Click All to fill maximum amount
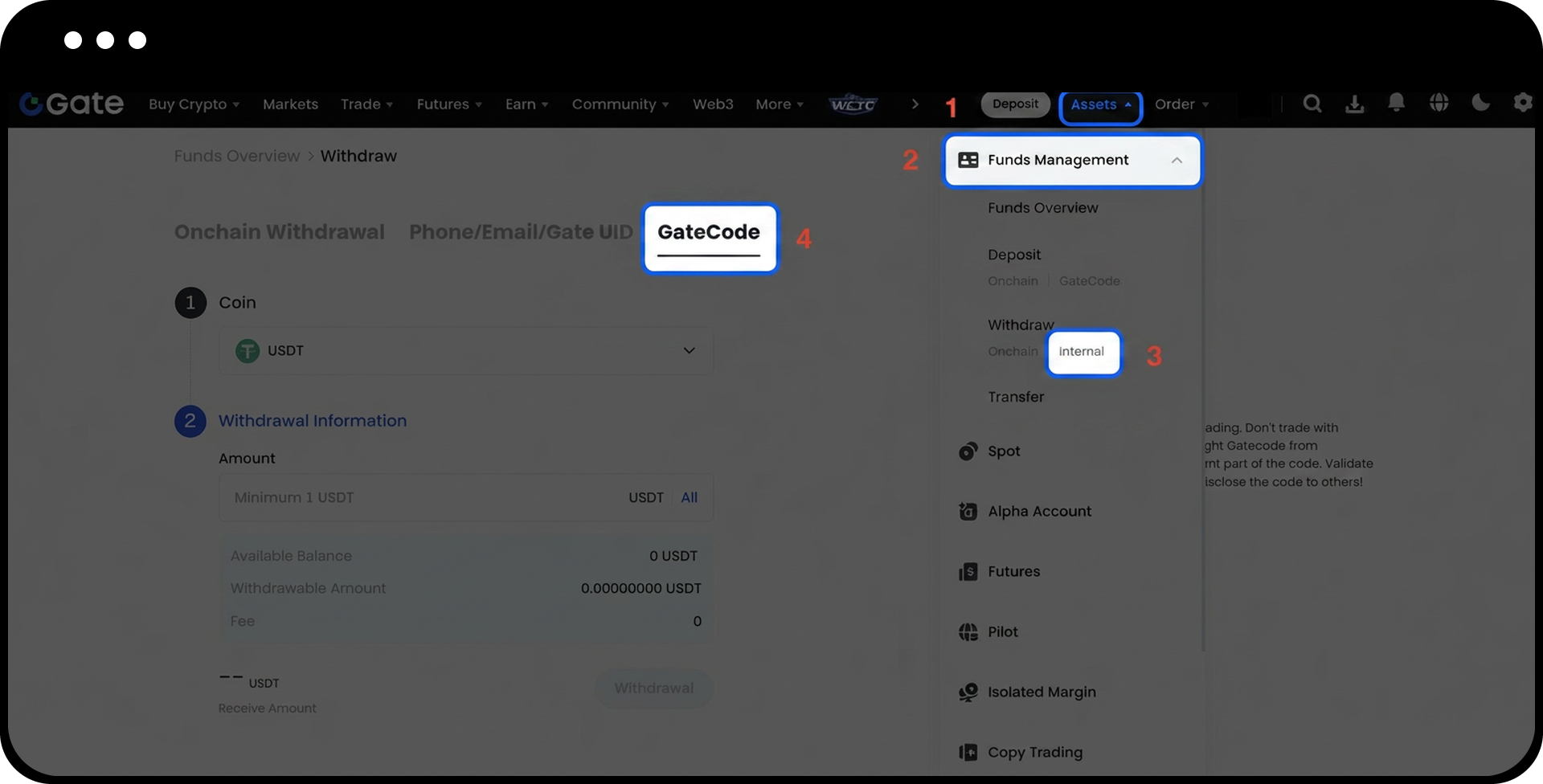Screen dimensions: 1543x784 (689, 498)
